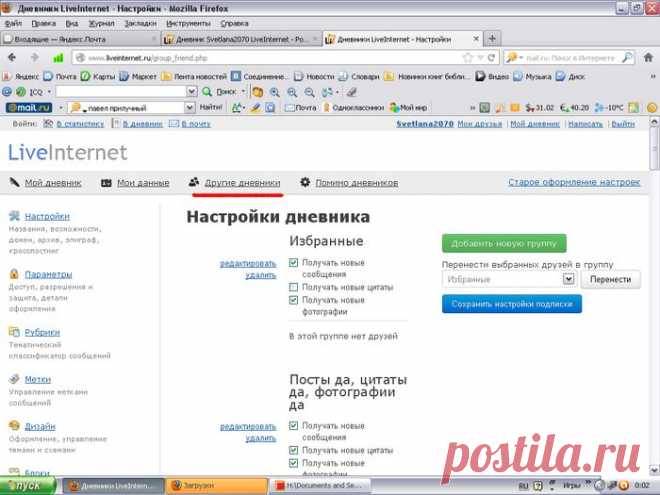Open the Файл menu
Viewport: 660px width, 495px height.
13,23
